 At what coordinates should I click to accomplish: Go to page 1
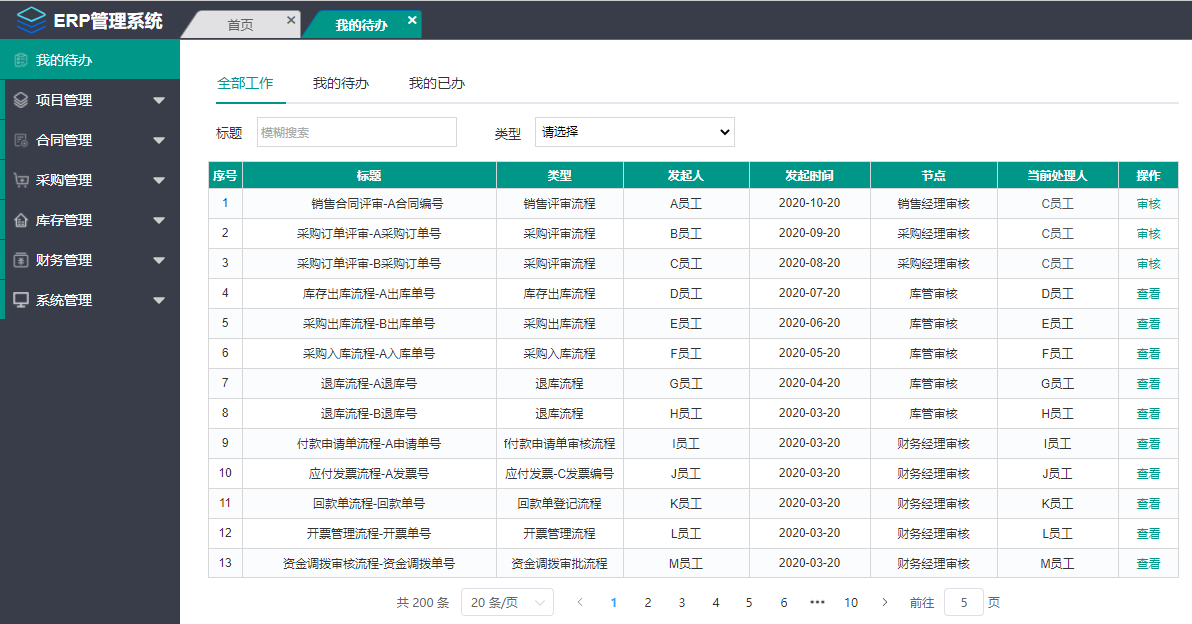[613, 603]
